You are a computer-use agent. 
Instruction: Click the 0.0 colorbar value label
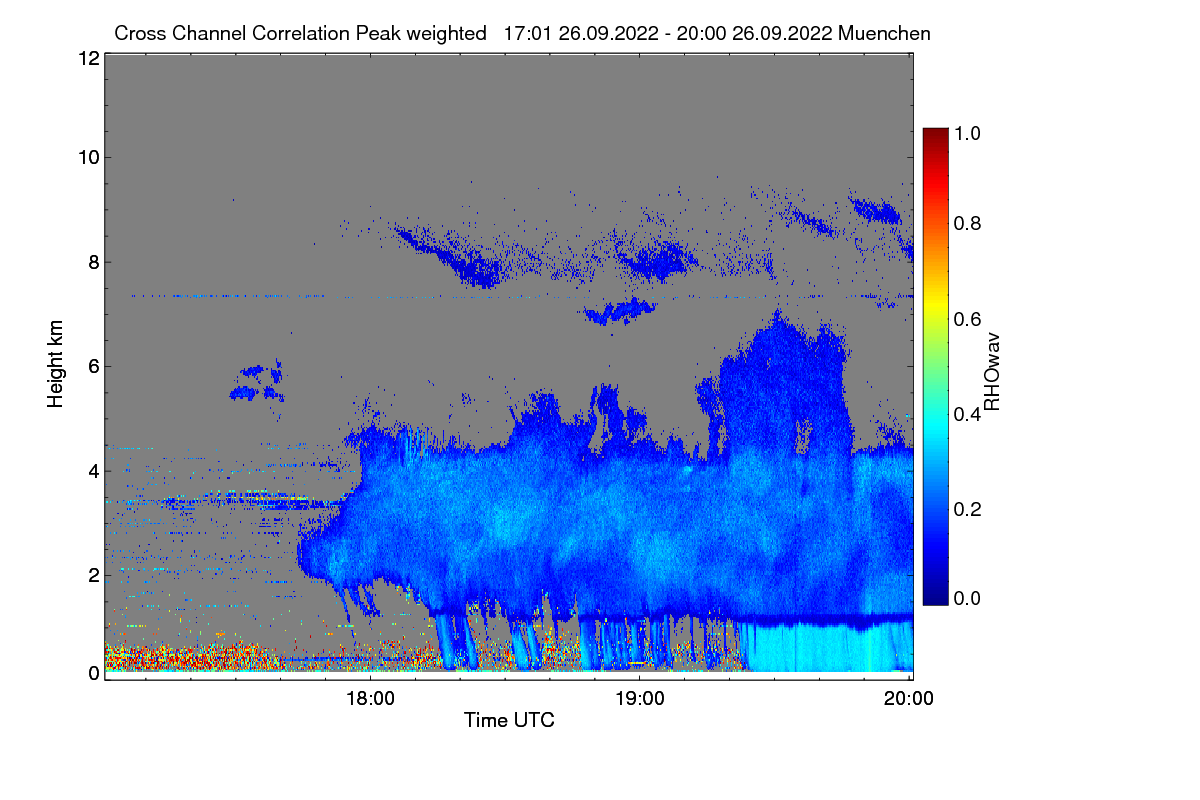tap(969, 598)
